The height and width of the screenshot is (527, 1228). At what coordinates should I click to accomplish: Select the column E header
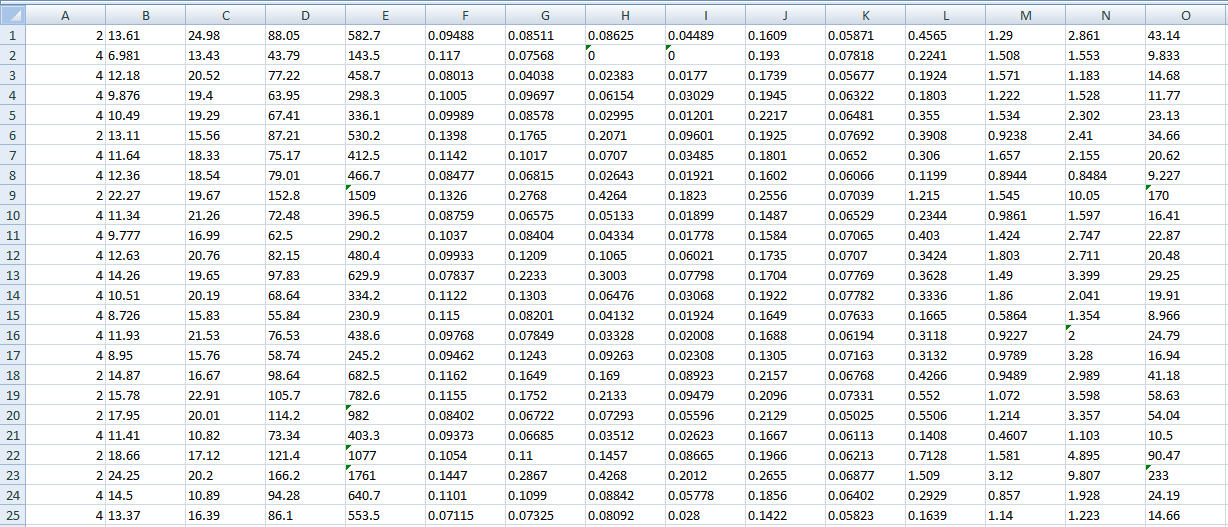pos(385,15)
